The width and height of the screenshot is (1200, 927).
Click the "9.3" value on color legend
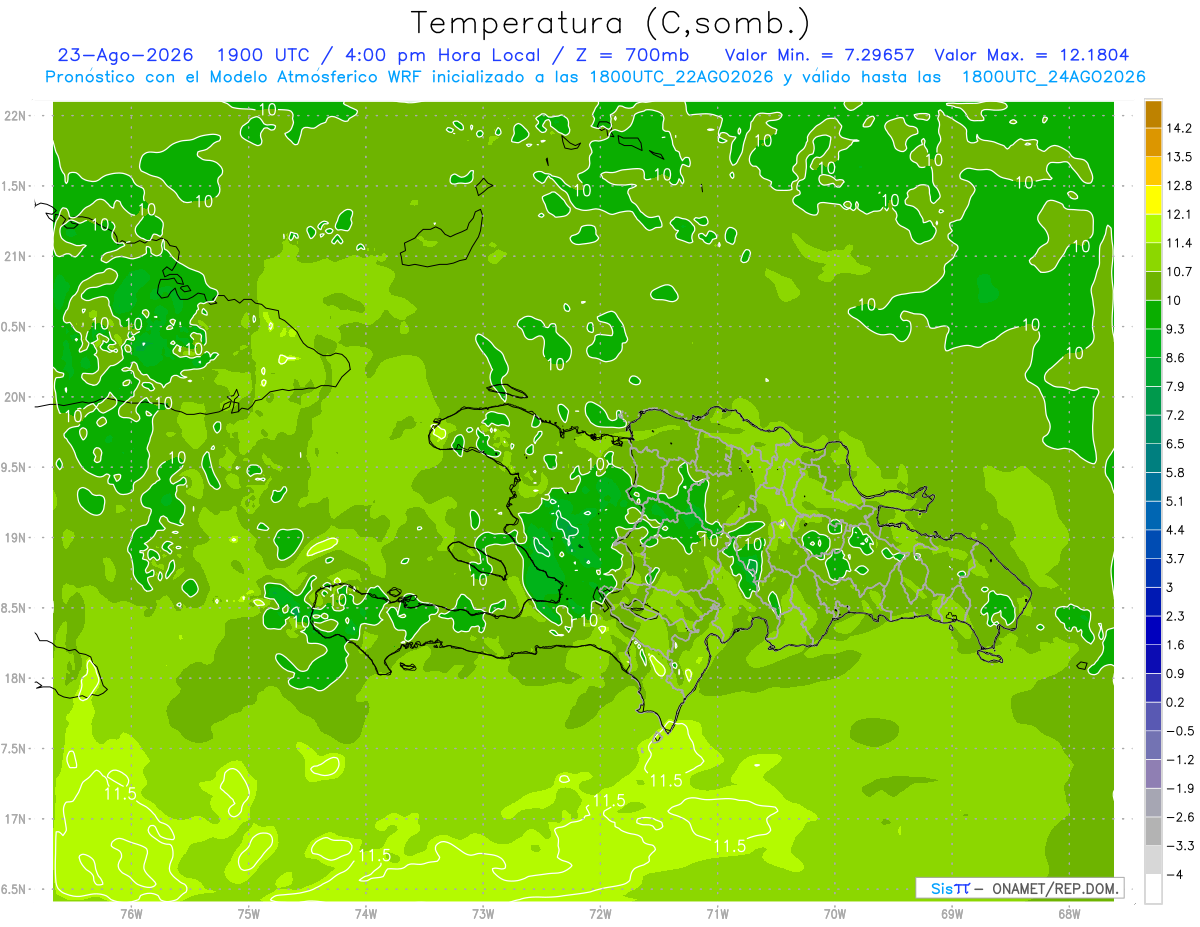point(1175,329)
